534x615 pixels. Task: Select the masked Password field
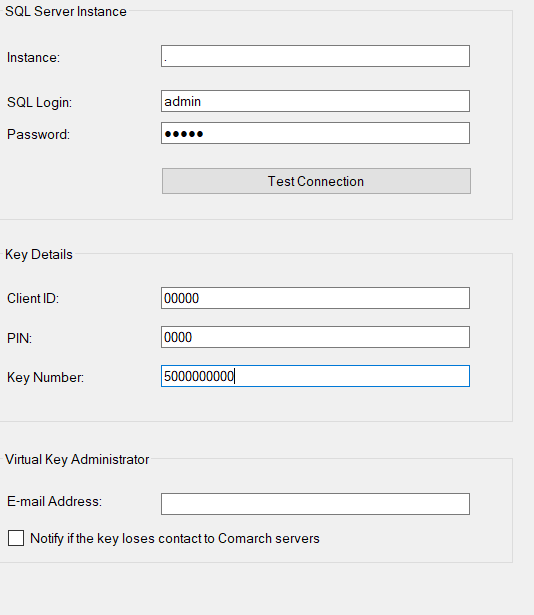315,133
